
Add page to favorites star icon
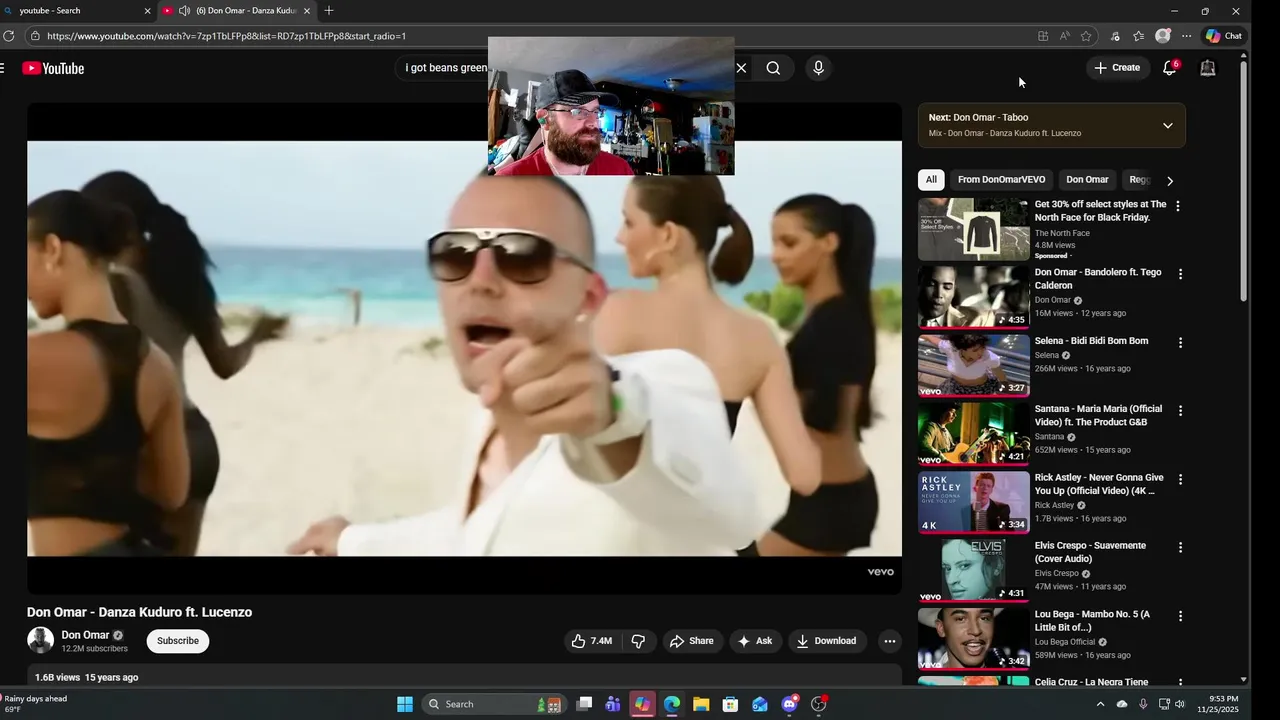coord(1086,36)
